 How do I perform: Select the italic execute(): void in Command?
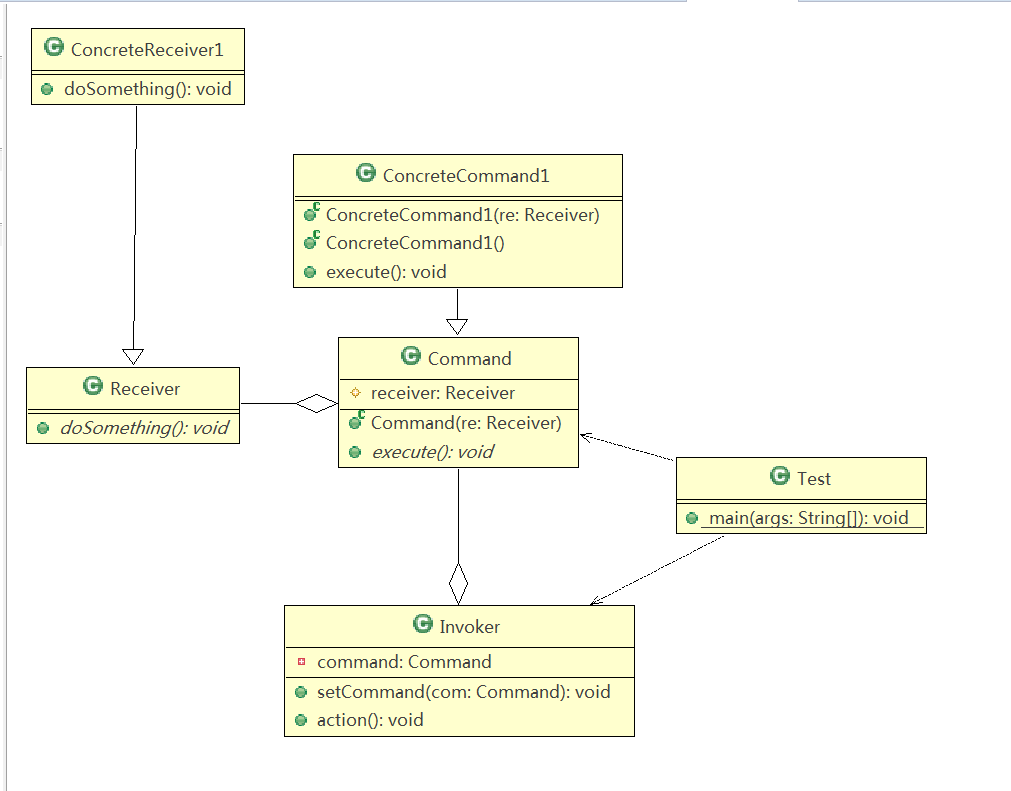point(433,452)
